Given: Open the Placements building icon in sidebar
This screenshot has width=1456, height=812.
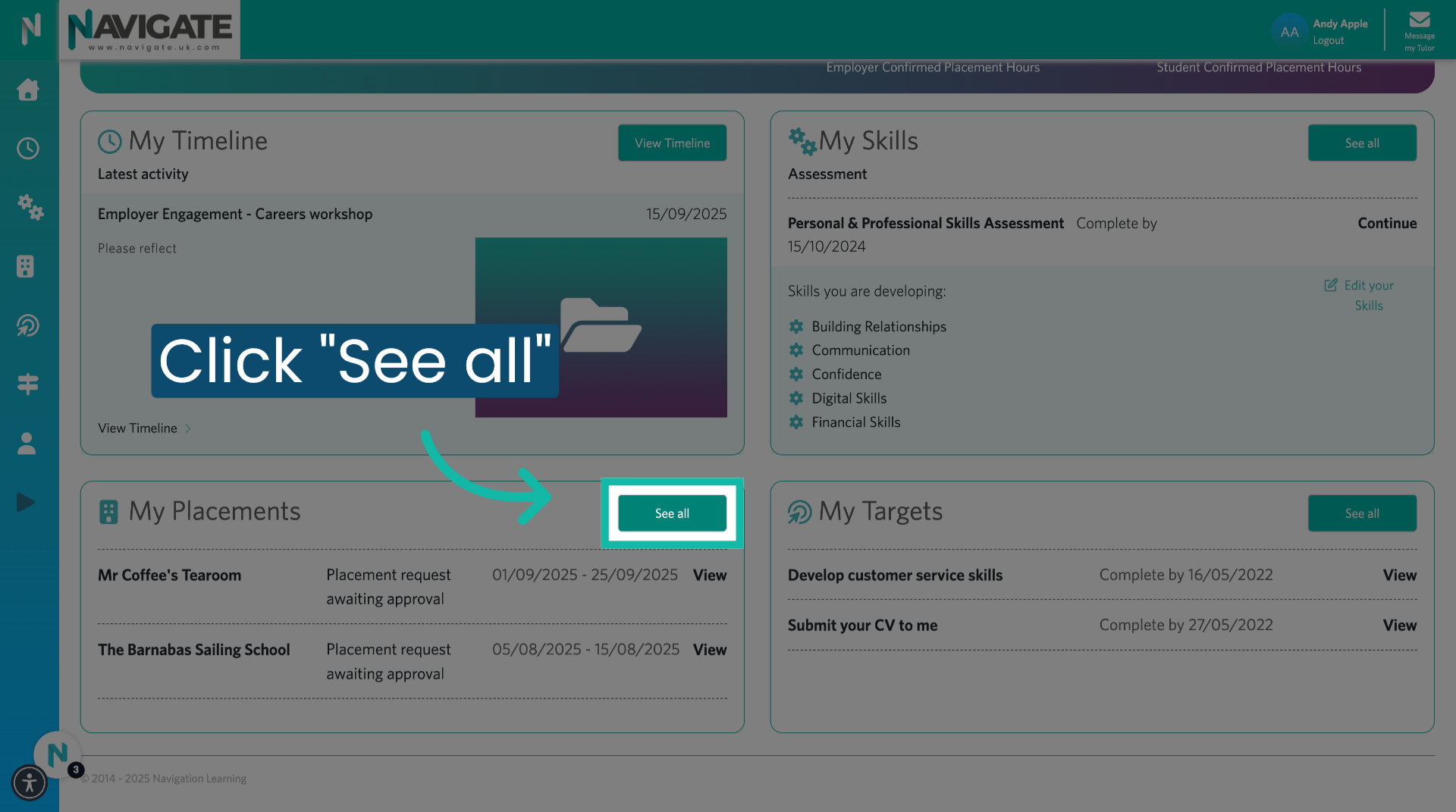Looking at the screenshot, I should (x=26, y=266).
